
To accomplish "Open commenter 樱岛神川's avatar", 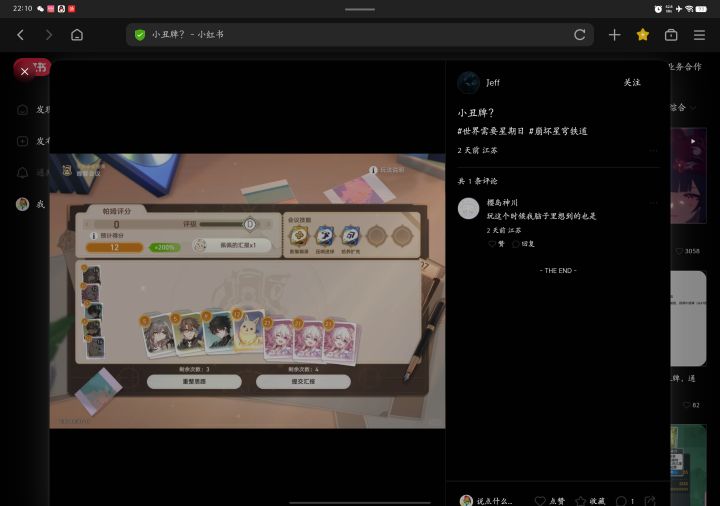I will [x=468, y=208].
